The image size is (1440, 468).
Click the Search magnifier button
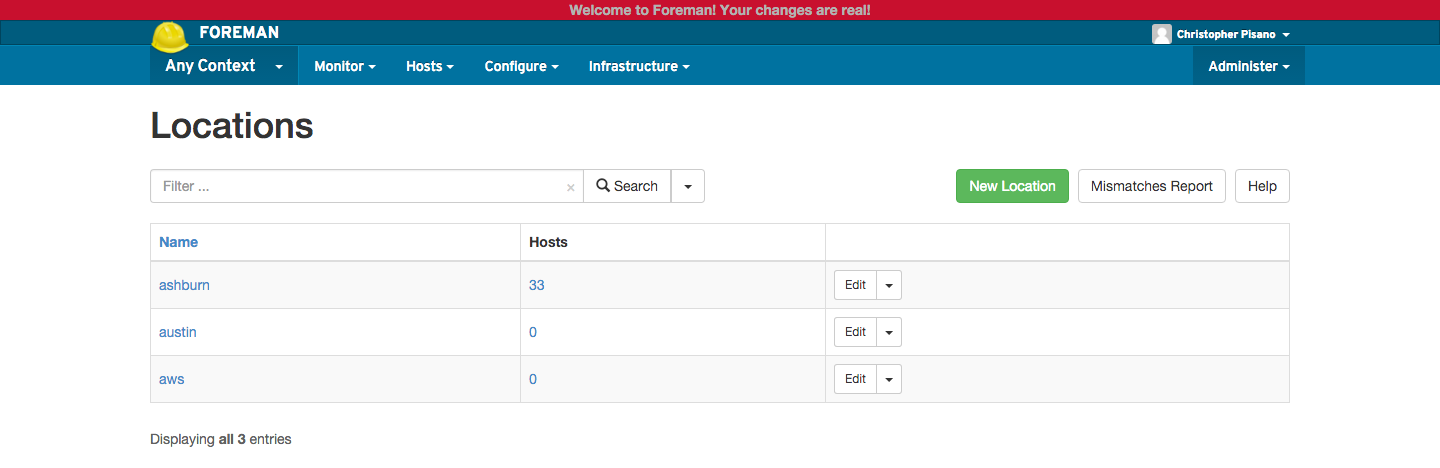tap(627, 186)
